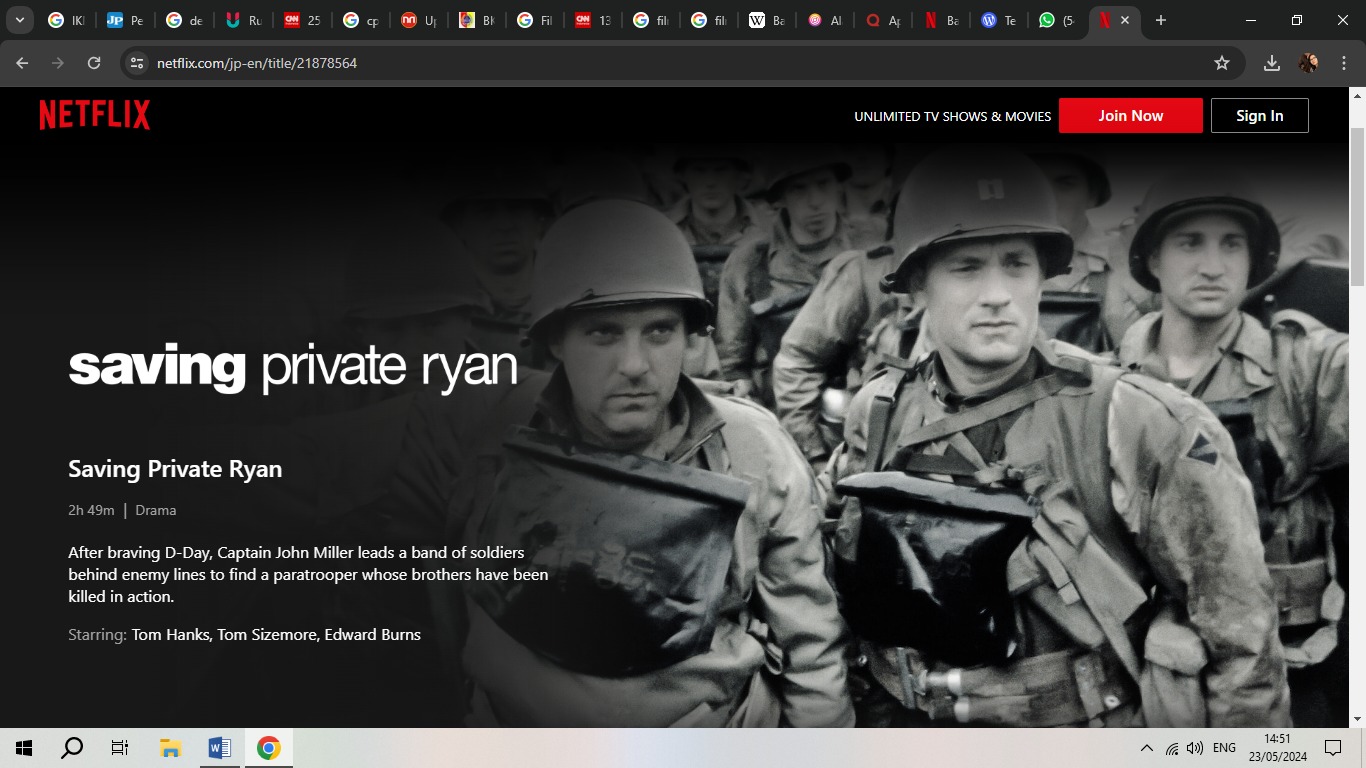Click the stylized "saving private ryan" title logo
This screenshot has height=768, width=1366.
[293, 368]
